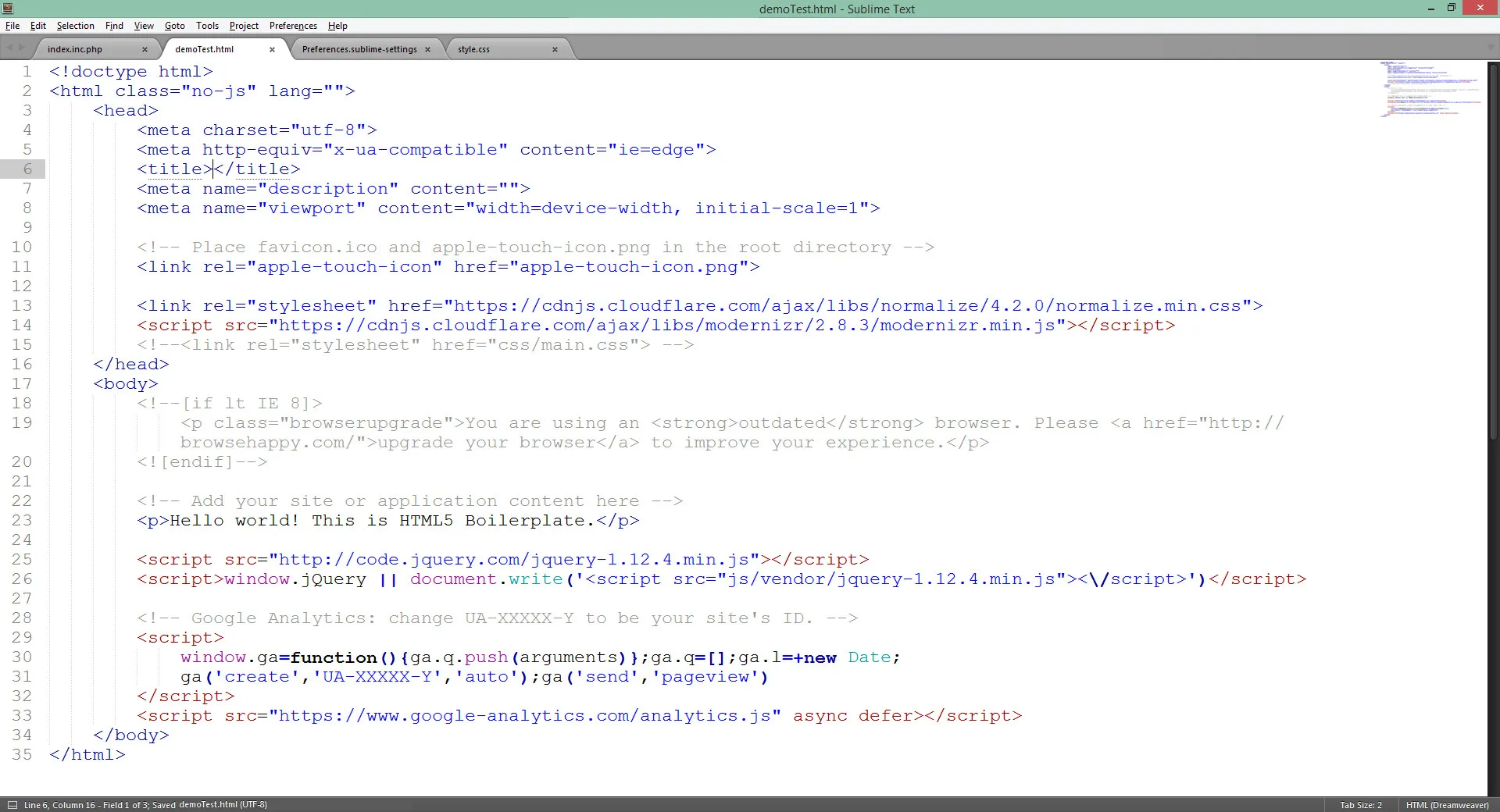Click the name="description" meta line
Image resolution: width=1500 pixels, height=812 pixels.
(334, 189)
